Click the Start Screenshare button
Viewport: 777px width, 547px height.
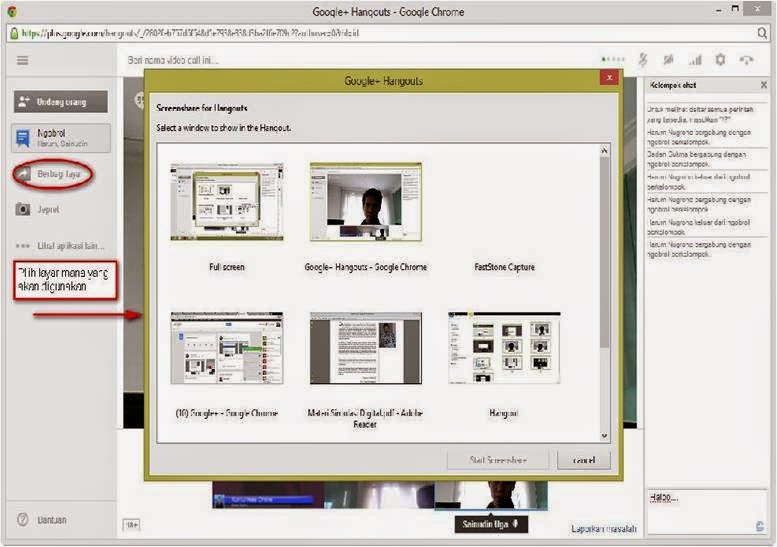pyautogui.click(x=498, y=460)
